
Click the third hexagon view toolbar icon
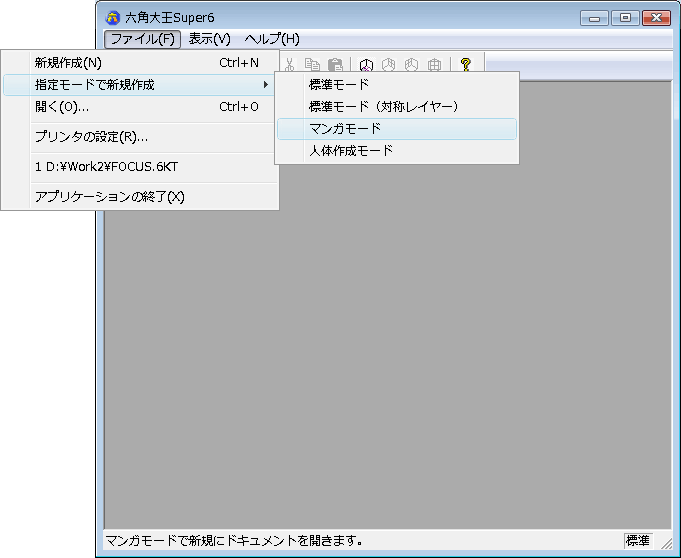411,65
